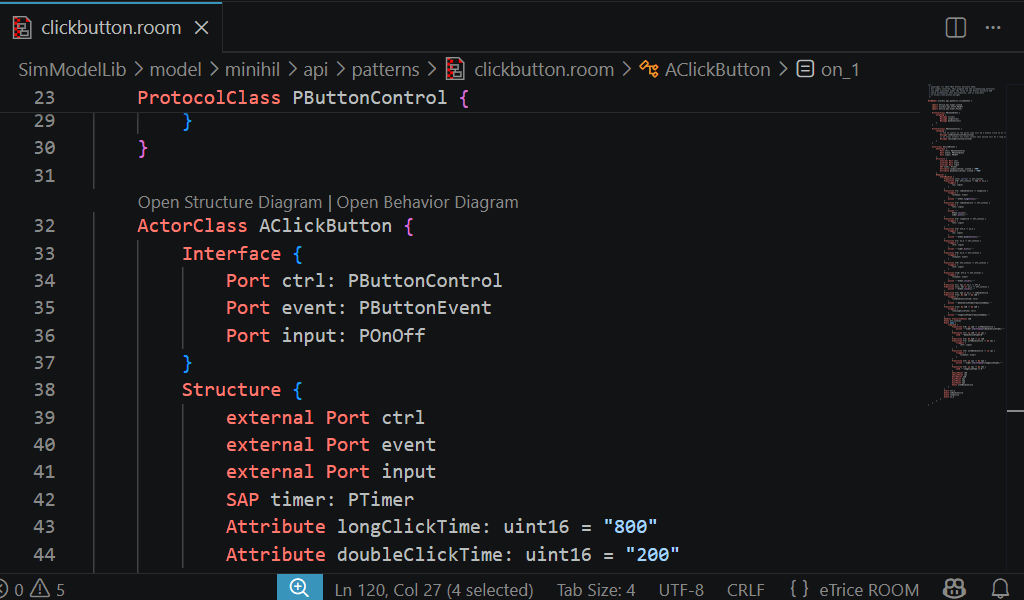Click external Port ctrl on line 39
Image resolution: width=1024 pixels, height=600 pixels.
[325, 417]
